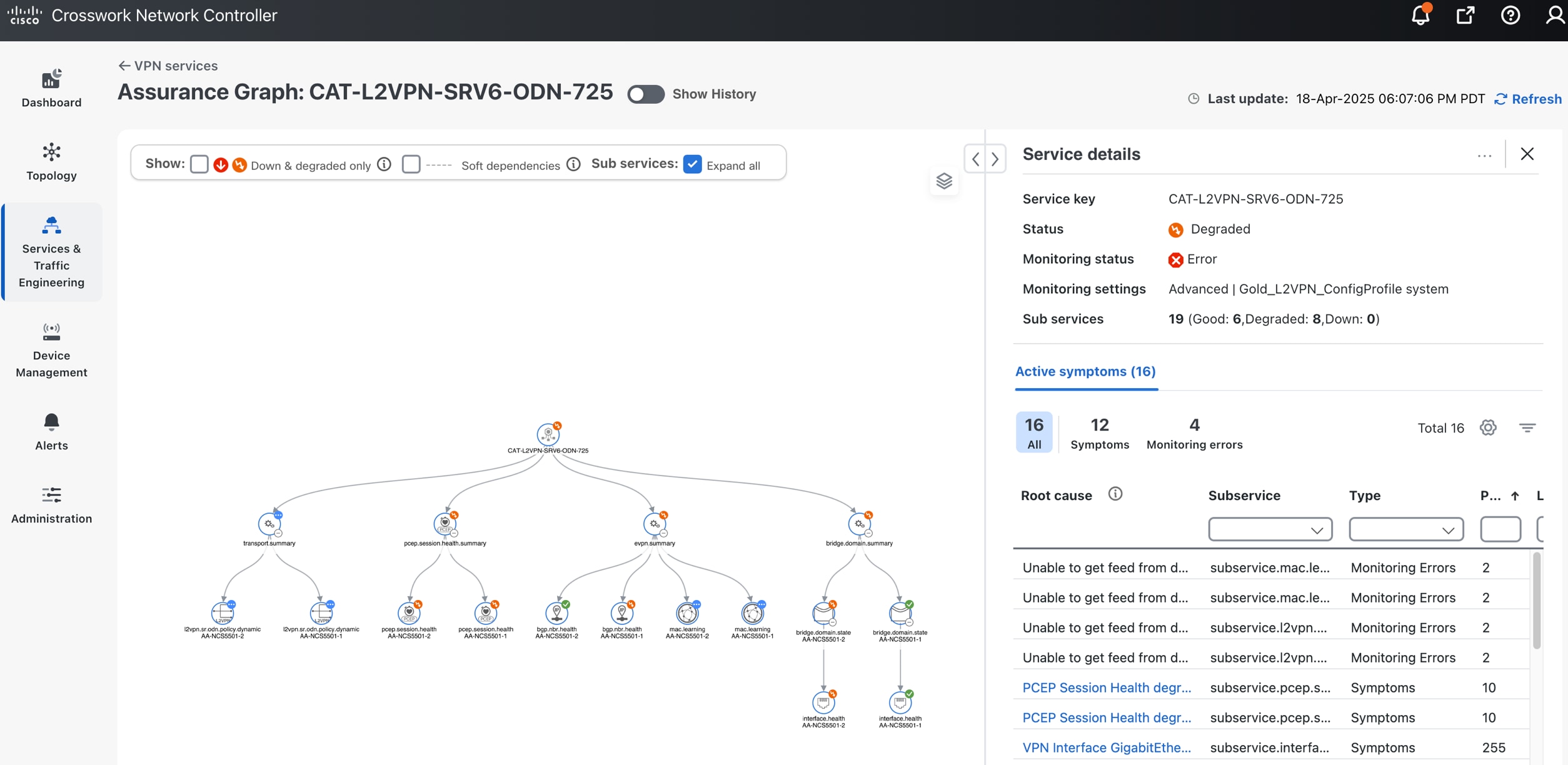Select the evpn.summary node
The height and width of the screenshot is (765, 1568).
click(x=654, y=524)
